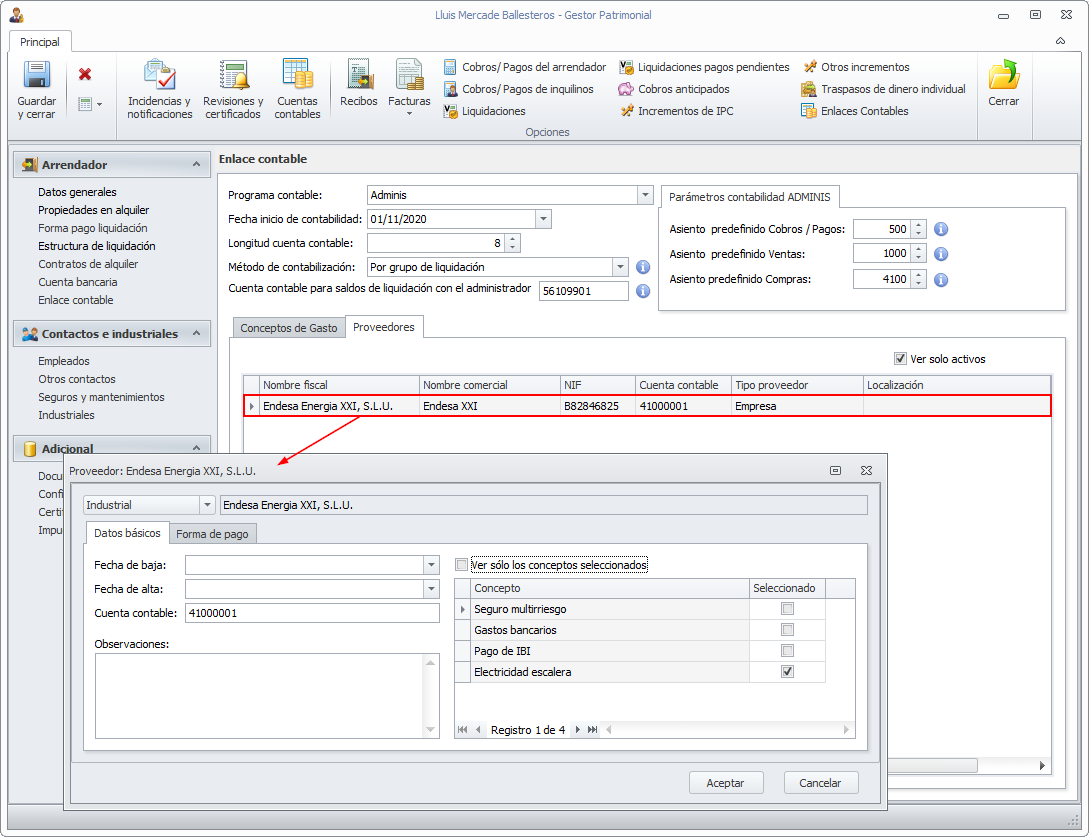Open Cuentas contables
This screenshot has width=1089, height=837.
pyautogui.click(x=297, y=89)
